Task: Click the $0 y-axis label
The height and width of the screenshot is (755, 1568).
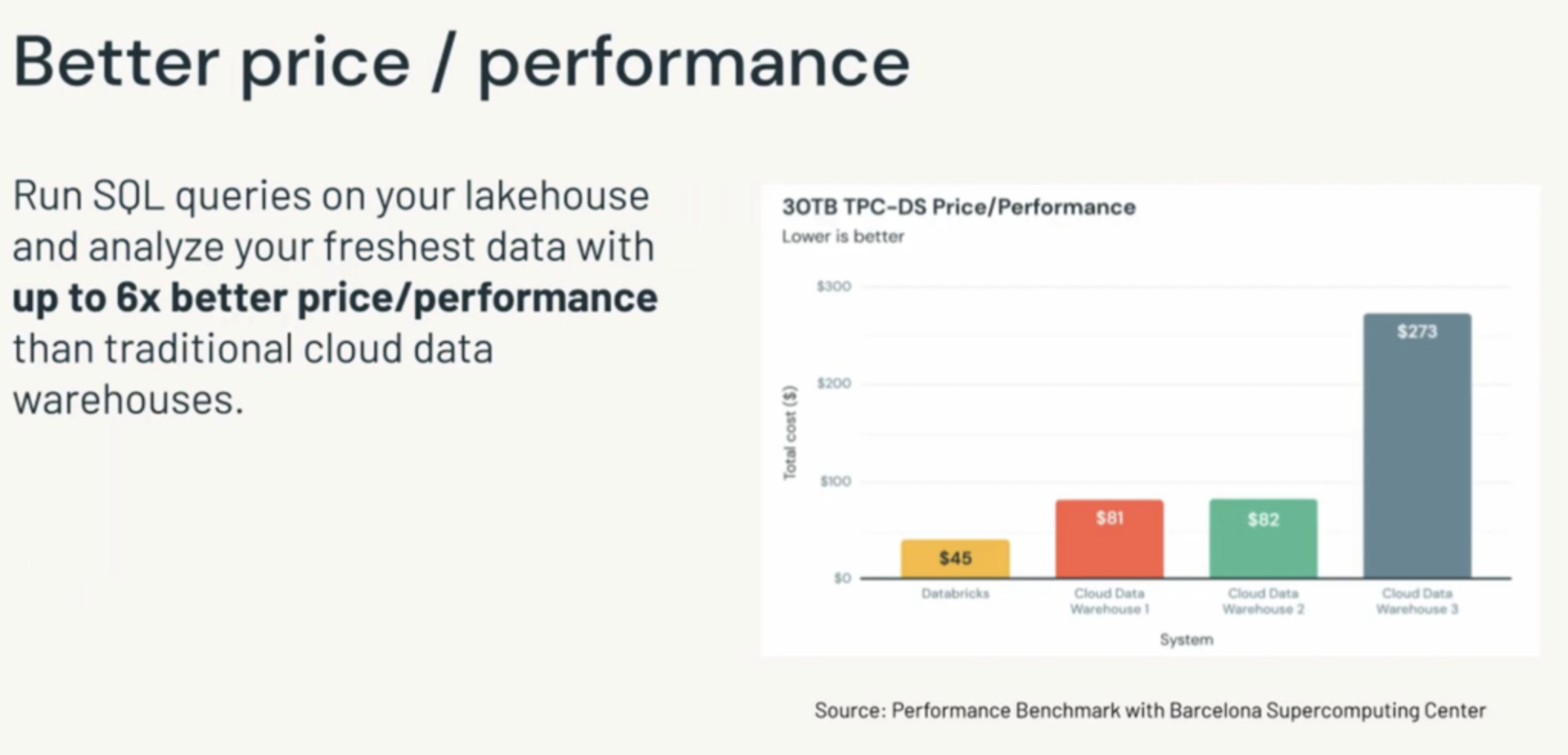Action: pos(841,578)
